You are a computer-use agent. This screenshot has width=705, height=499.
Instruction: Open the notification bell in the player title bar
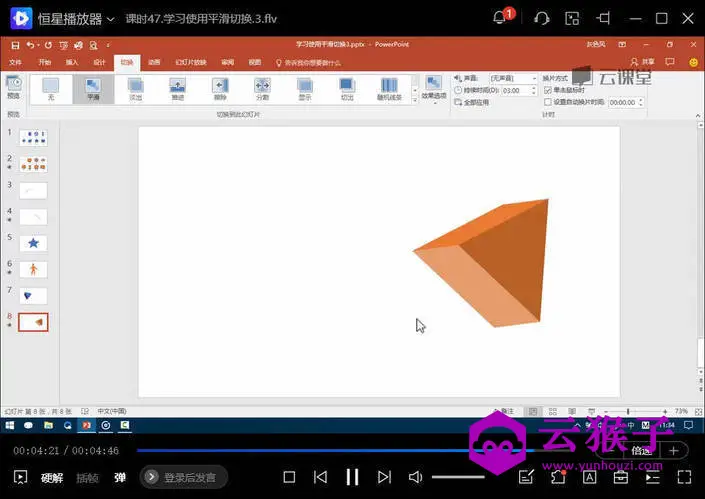coord(500,17)
